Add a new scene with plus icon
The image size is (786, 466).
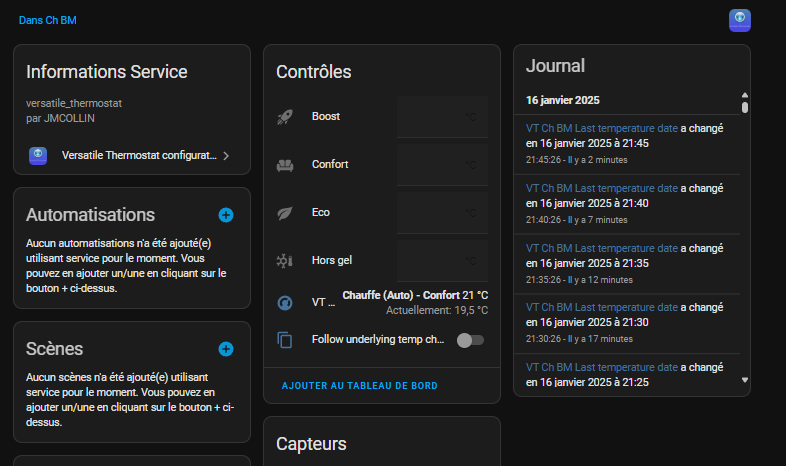click(226, 349)
